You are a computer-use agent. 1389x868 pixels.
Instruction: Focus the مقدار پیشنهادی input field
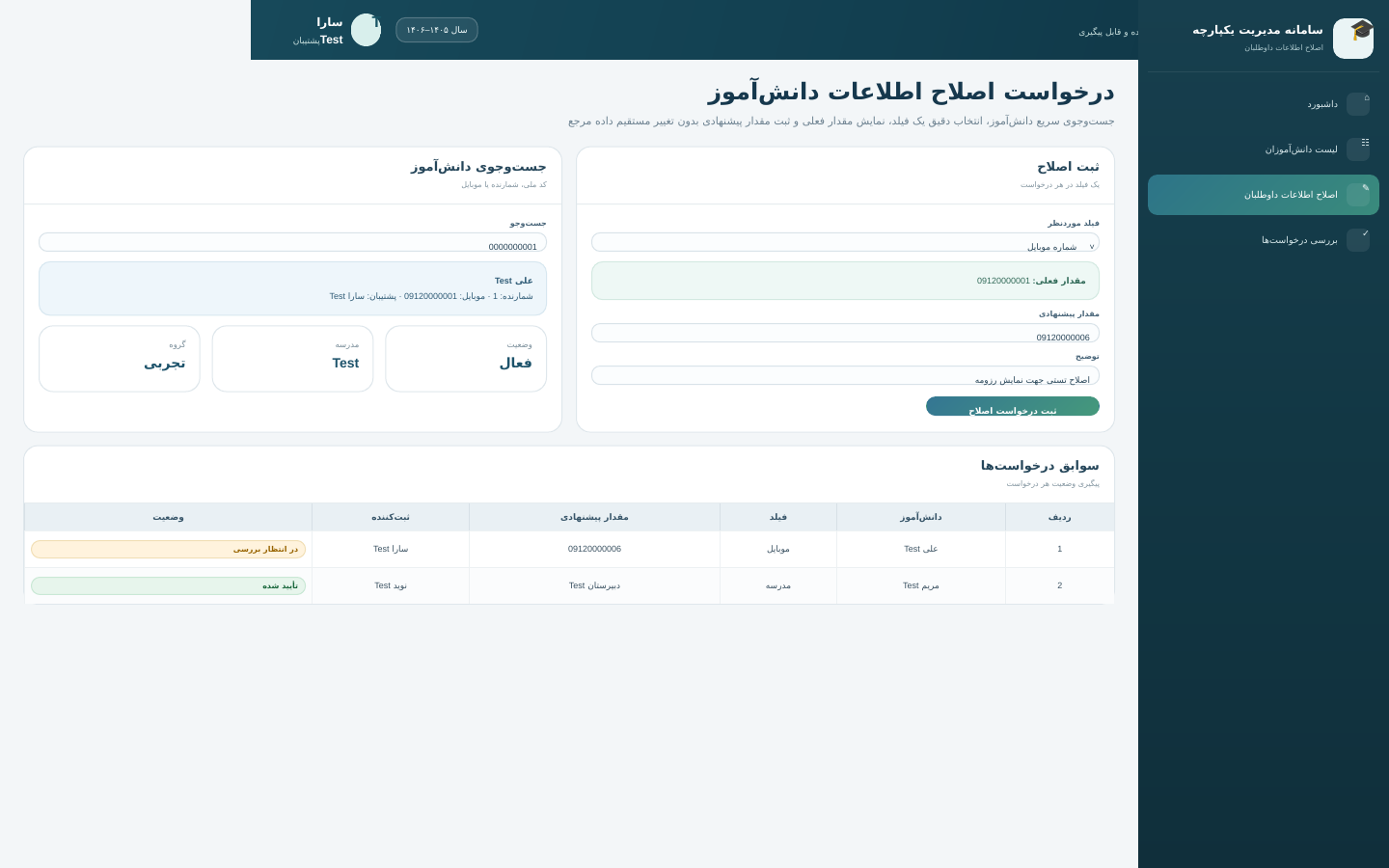click(x=845, y=333)
